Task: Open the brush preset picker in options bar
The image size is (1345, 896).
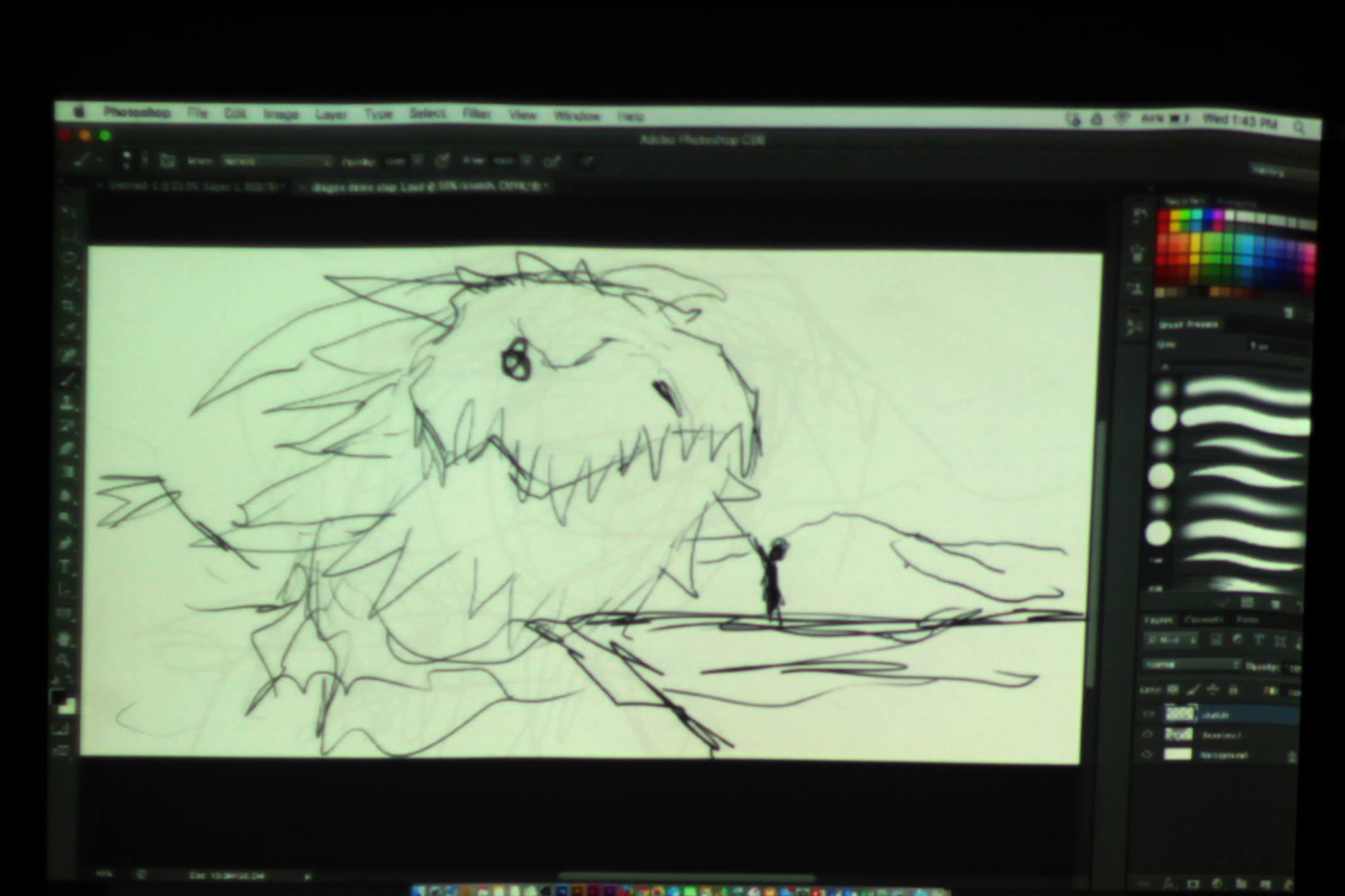Action: [133, 160]
